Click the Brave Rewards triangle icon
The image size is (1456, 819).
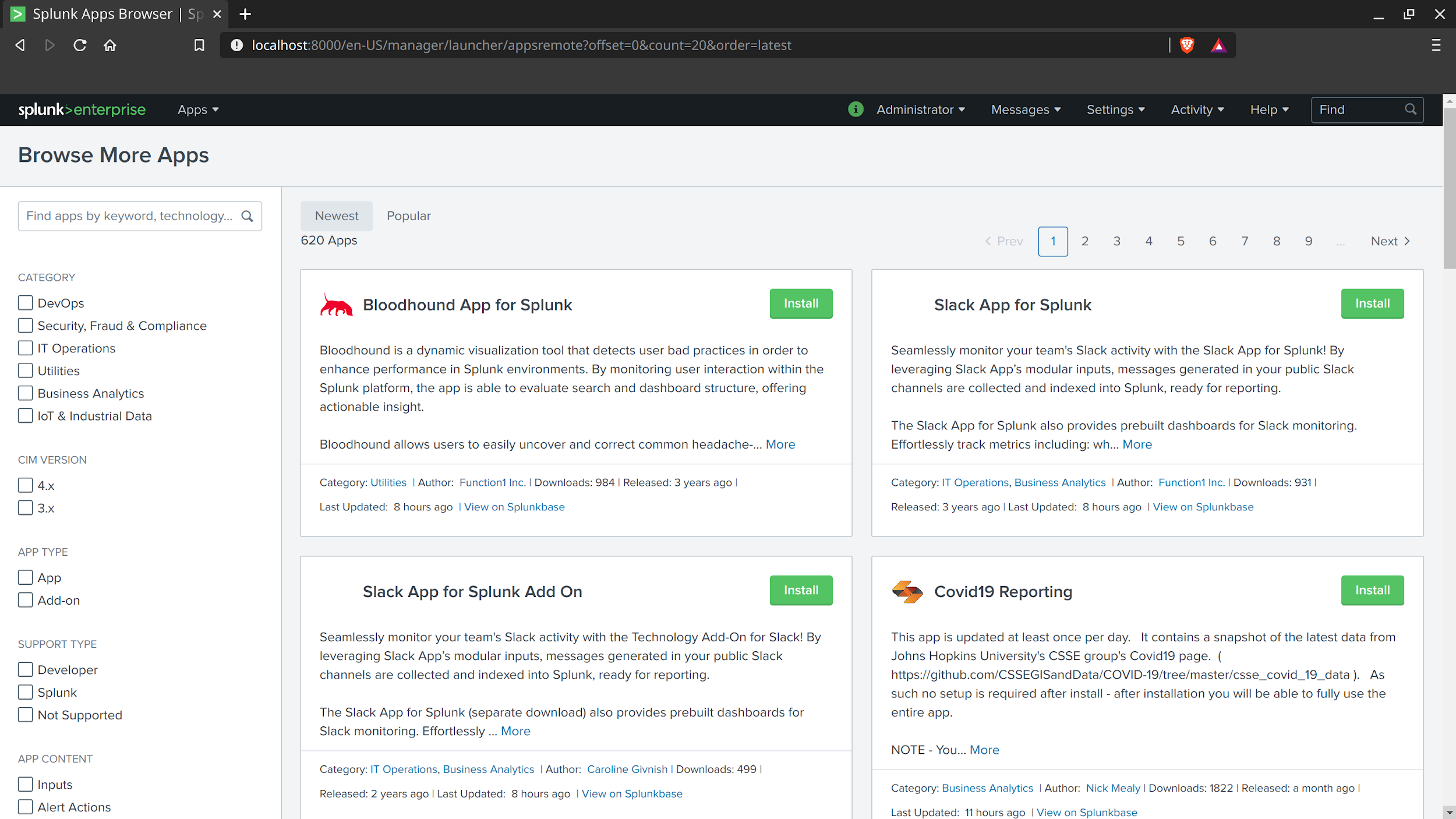pyautogui.click(x=1218, y=45)
